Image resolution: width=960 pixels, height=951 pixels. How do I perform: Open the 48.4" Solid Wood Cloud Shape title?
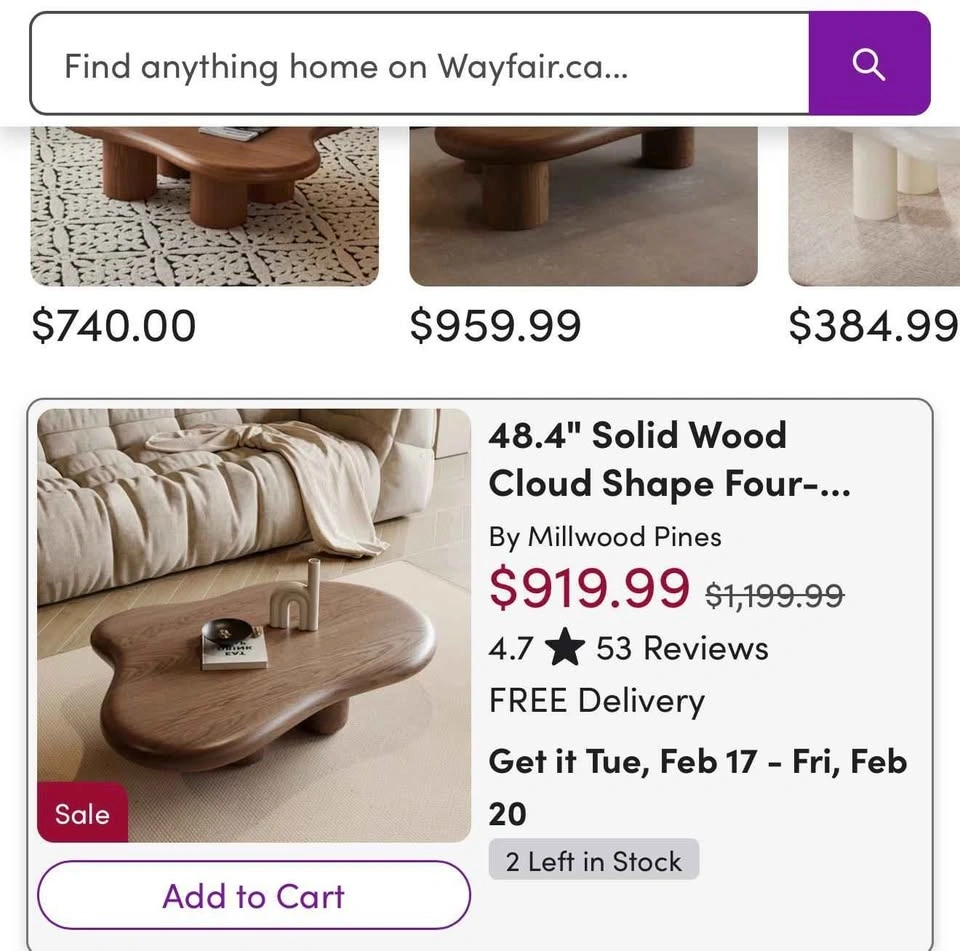tap(668, 460)
